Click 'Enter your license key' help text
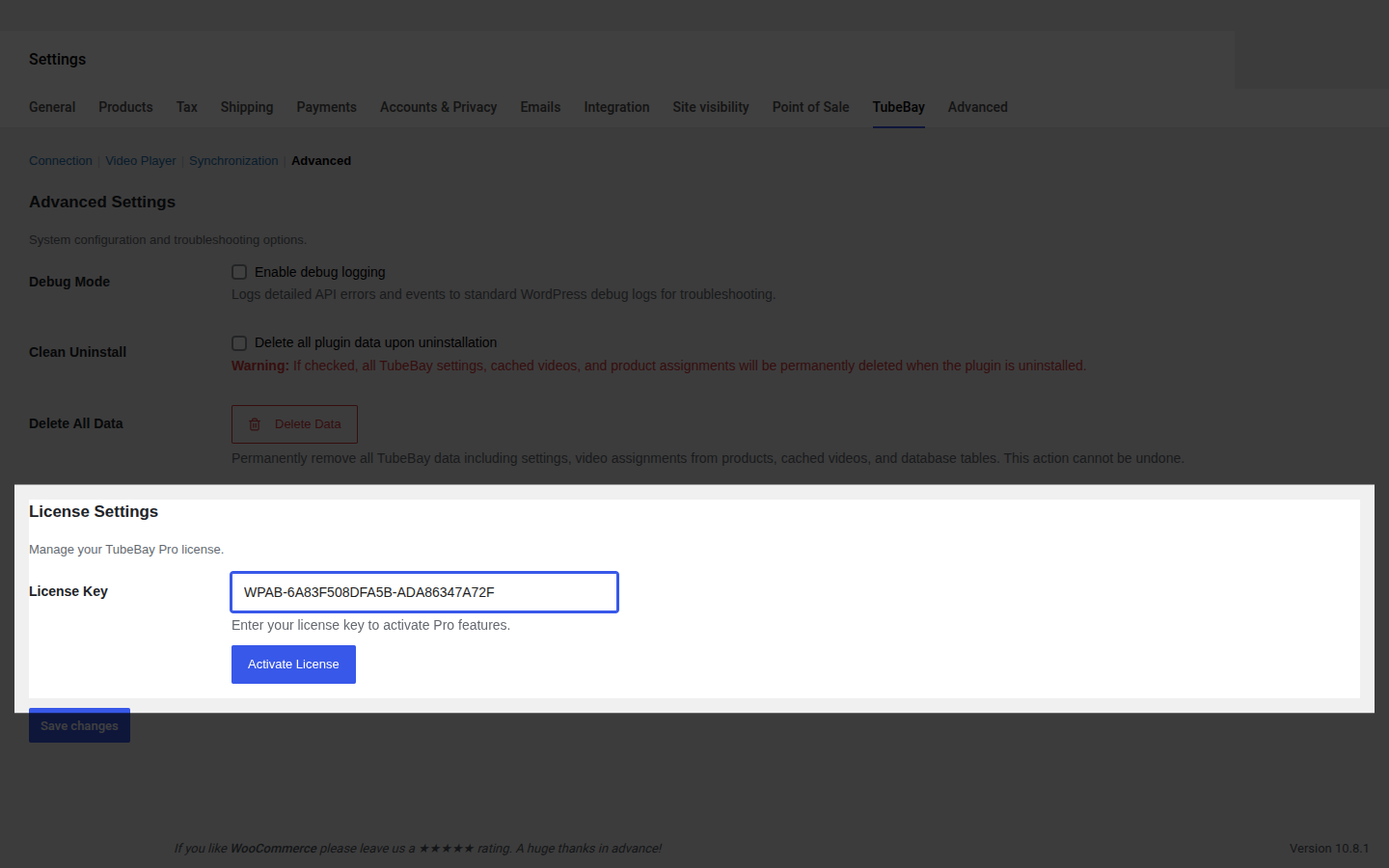1389x868 pixels. [x=370, y=625]
